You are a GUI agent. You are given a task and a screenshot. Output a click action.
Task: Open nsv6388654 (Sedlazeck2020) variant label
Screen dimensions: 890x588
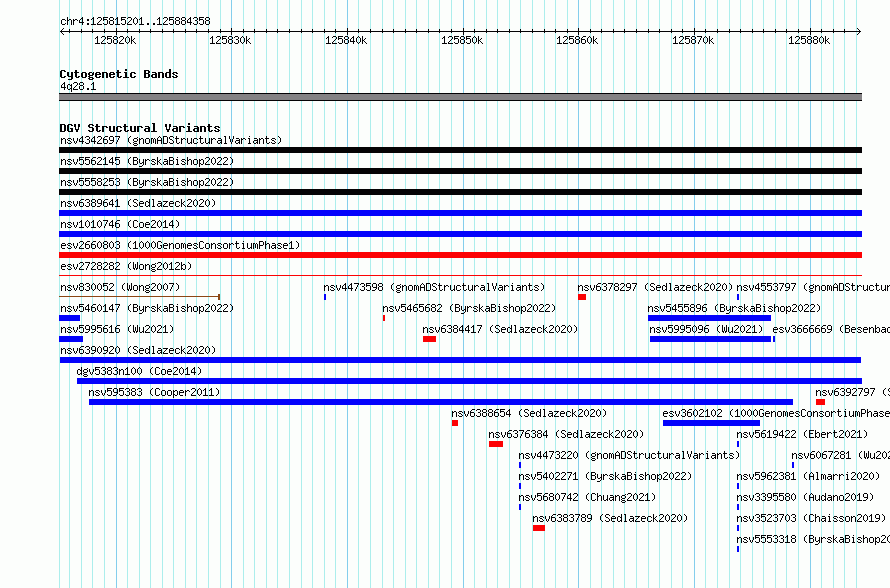click(529, 413)
